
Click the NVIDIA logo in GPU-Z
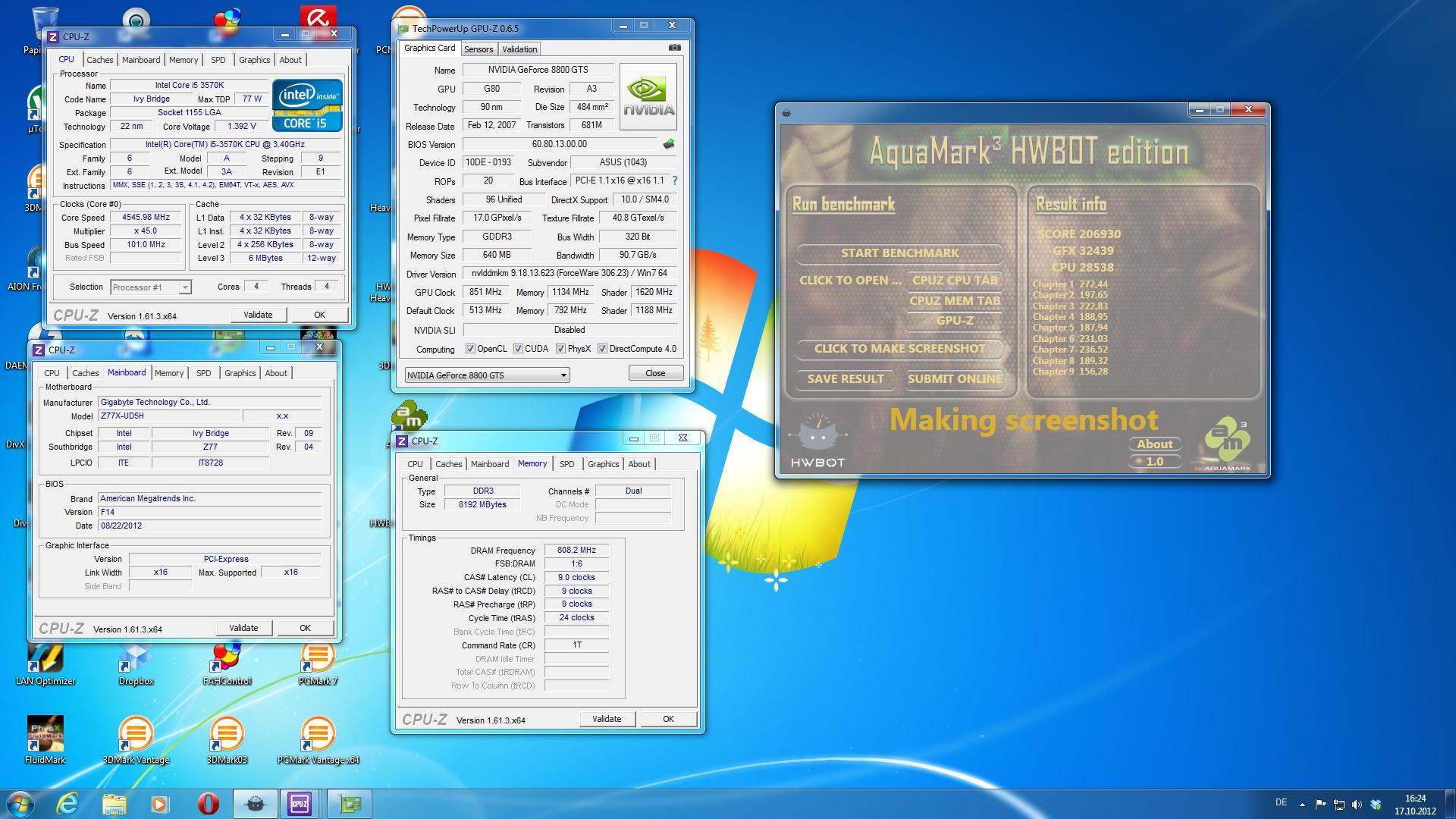click(648, 96)
